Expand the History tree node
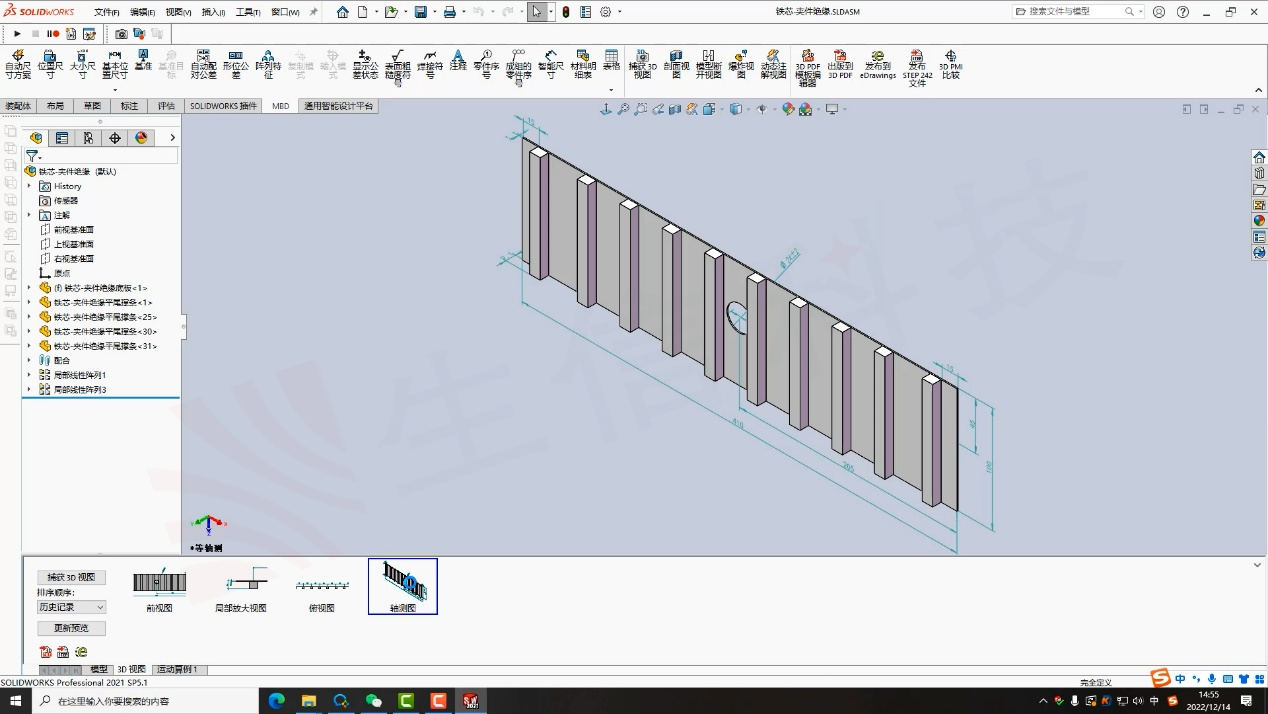Viewport: 1268px width, 714px height. (29, 186)
